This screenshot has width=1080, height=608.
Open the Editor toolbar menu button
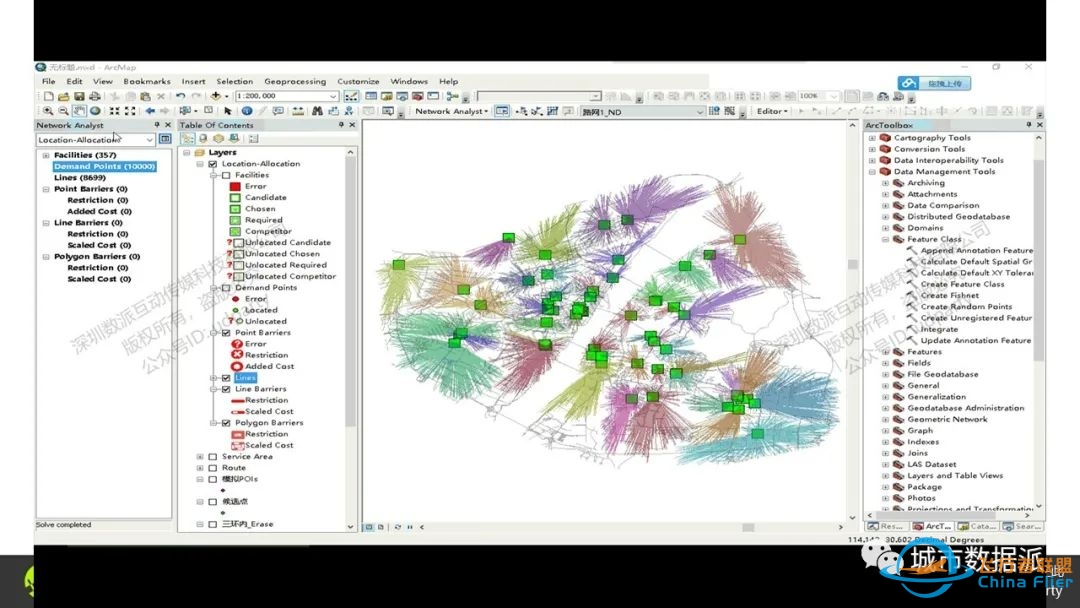click(x=772, y=111)
